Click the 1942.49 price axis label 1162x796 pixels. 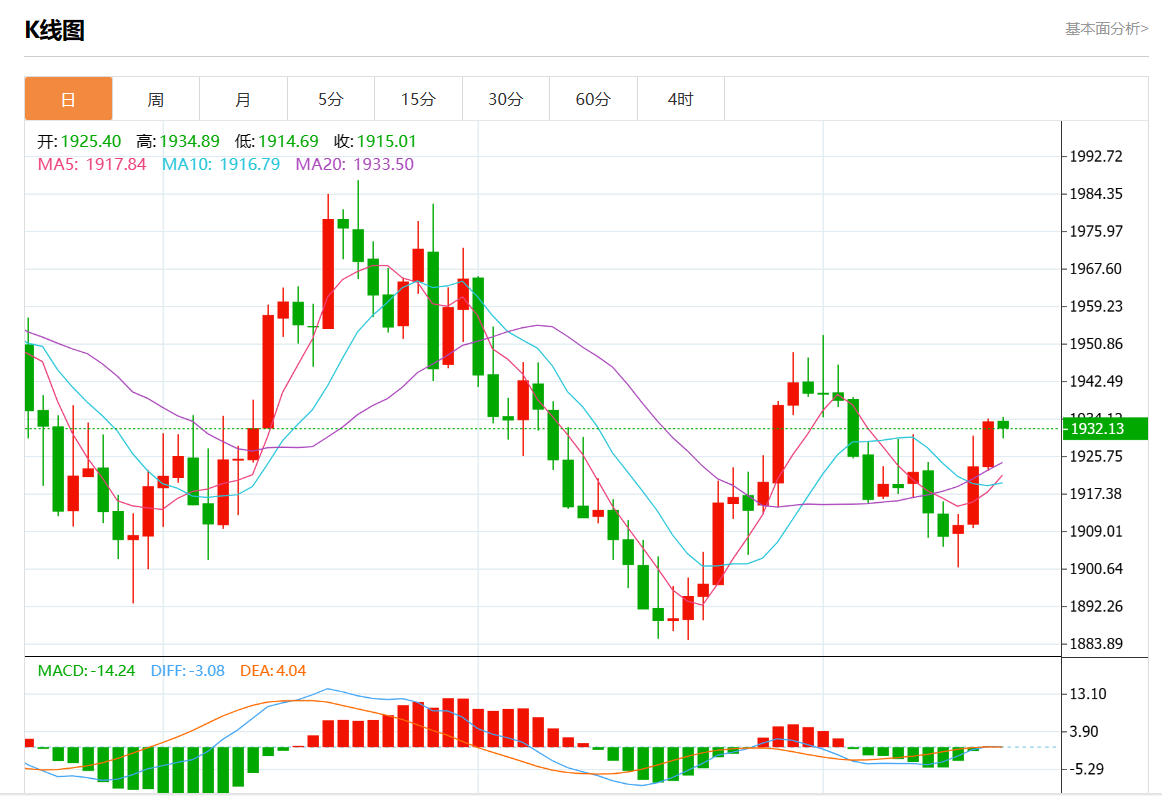click(1095, 382)
